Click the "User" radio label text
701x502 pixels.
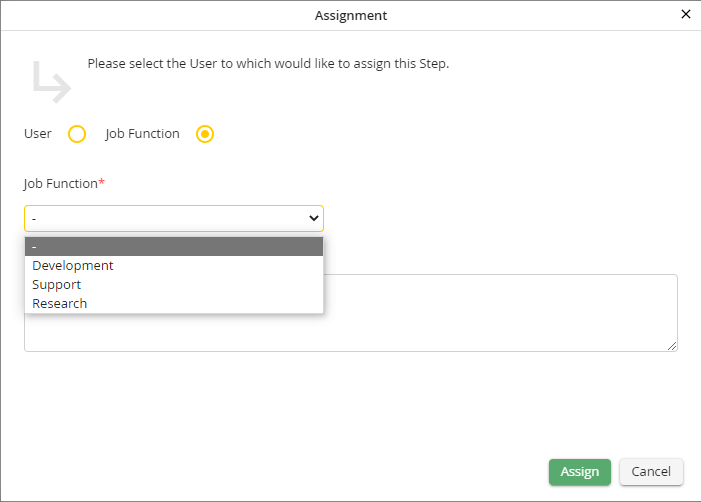point(38,134)
